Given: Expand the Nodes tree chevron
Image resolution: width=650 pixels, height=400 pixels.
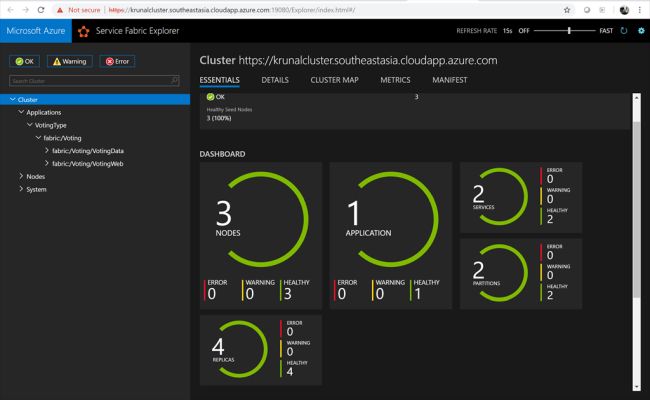Looking at the screenshot, I should coord(21,176).
